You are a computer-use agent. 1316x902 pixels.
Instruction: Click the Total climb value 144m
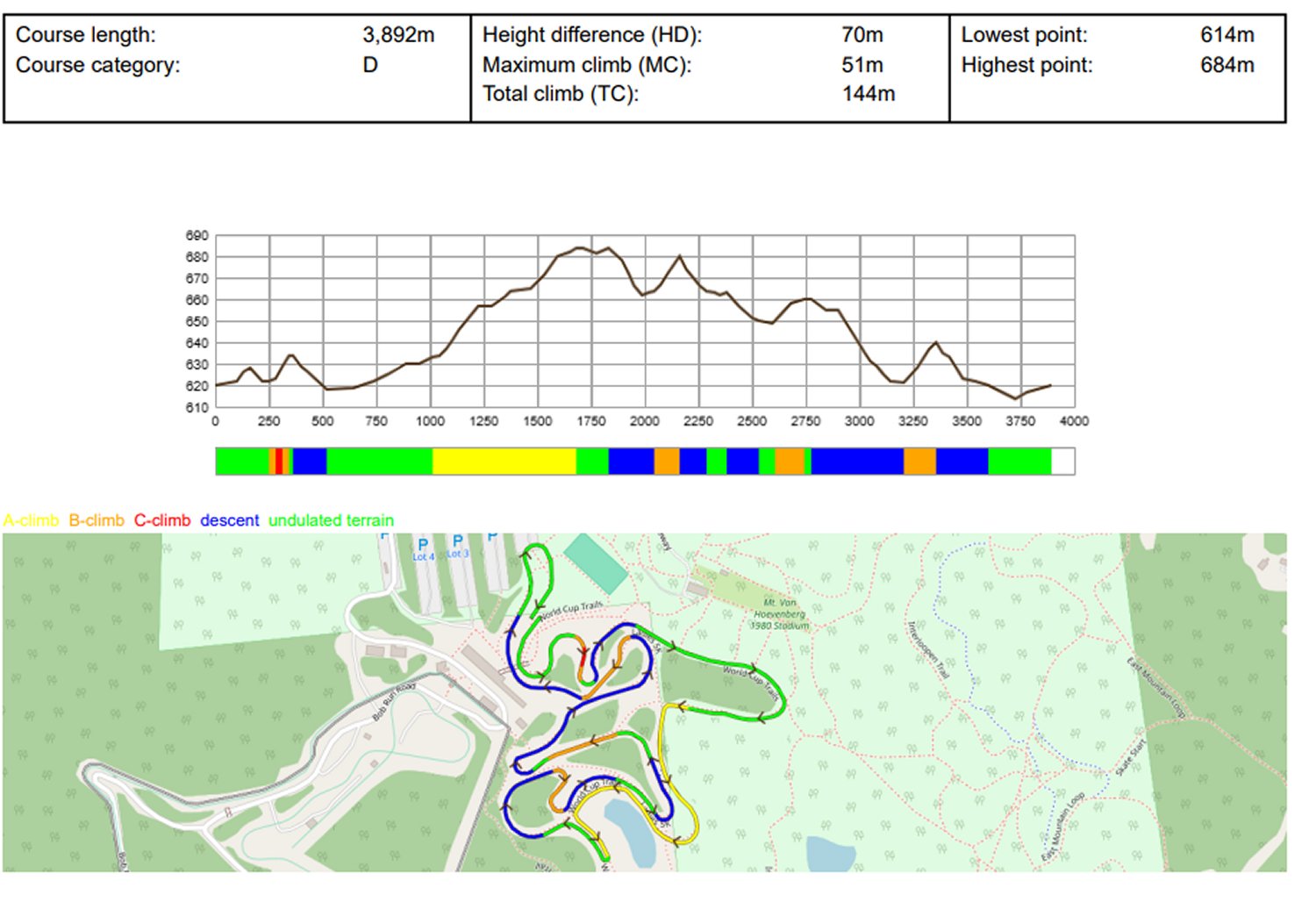[x=868, y=94]
